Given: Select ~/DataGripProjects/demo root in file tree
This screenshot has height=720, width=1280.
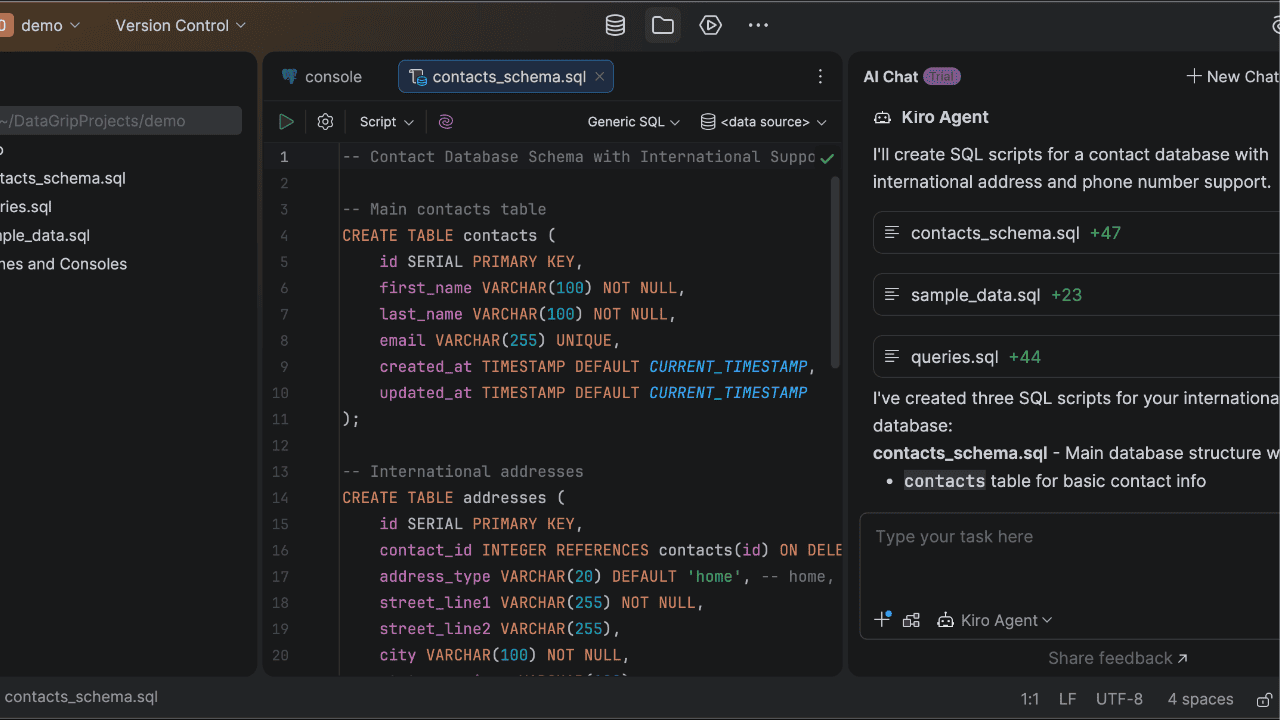Looking at the screenshot, I should [121, 121].
